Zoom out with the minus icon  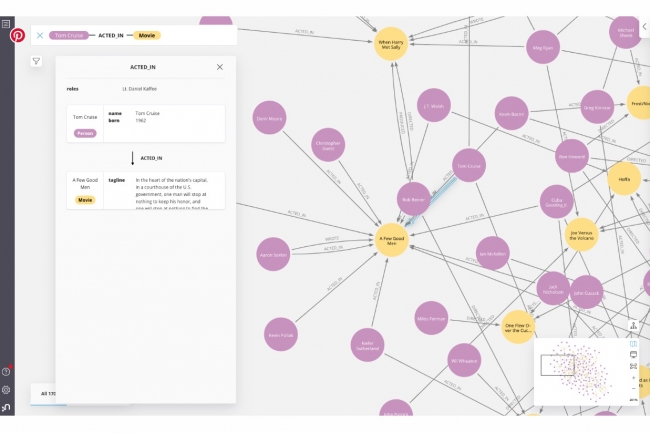tap(633, 388)
